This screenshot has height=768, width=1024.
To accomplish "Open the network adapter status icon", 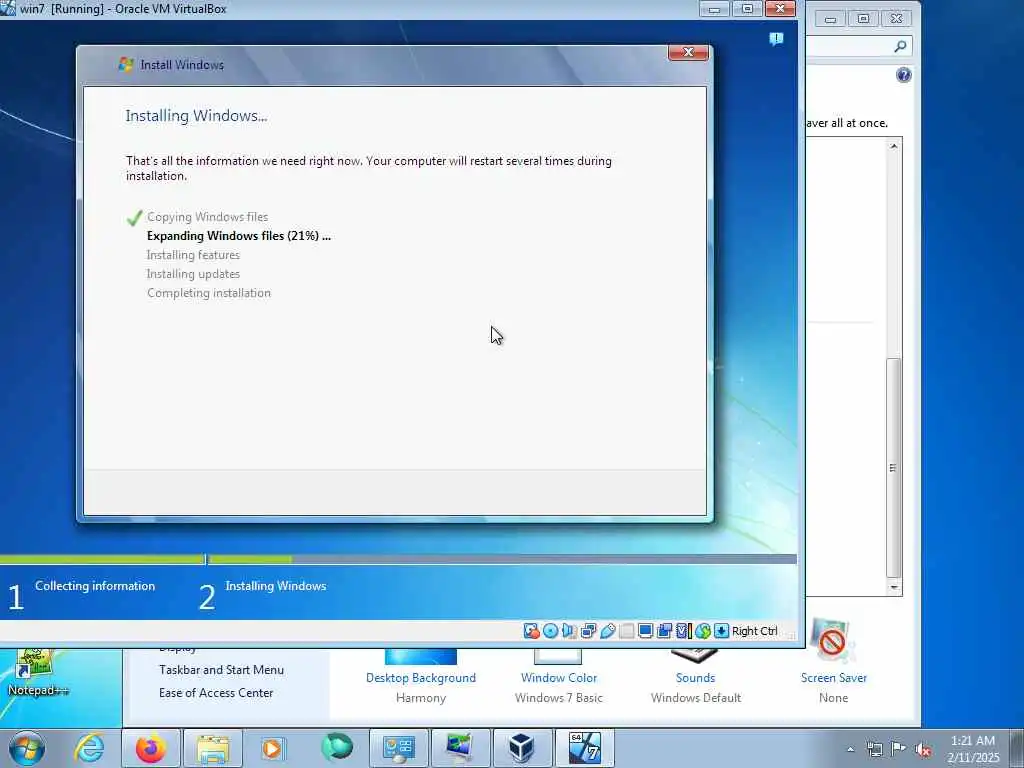I will (588, 631).
